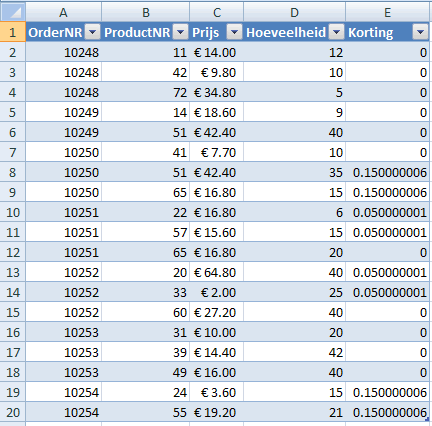Select row 8 header

13,172
